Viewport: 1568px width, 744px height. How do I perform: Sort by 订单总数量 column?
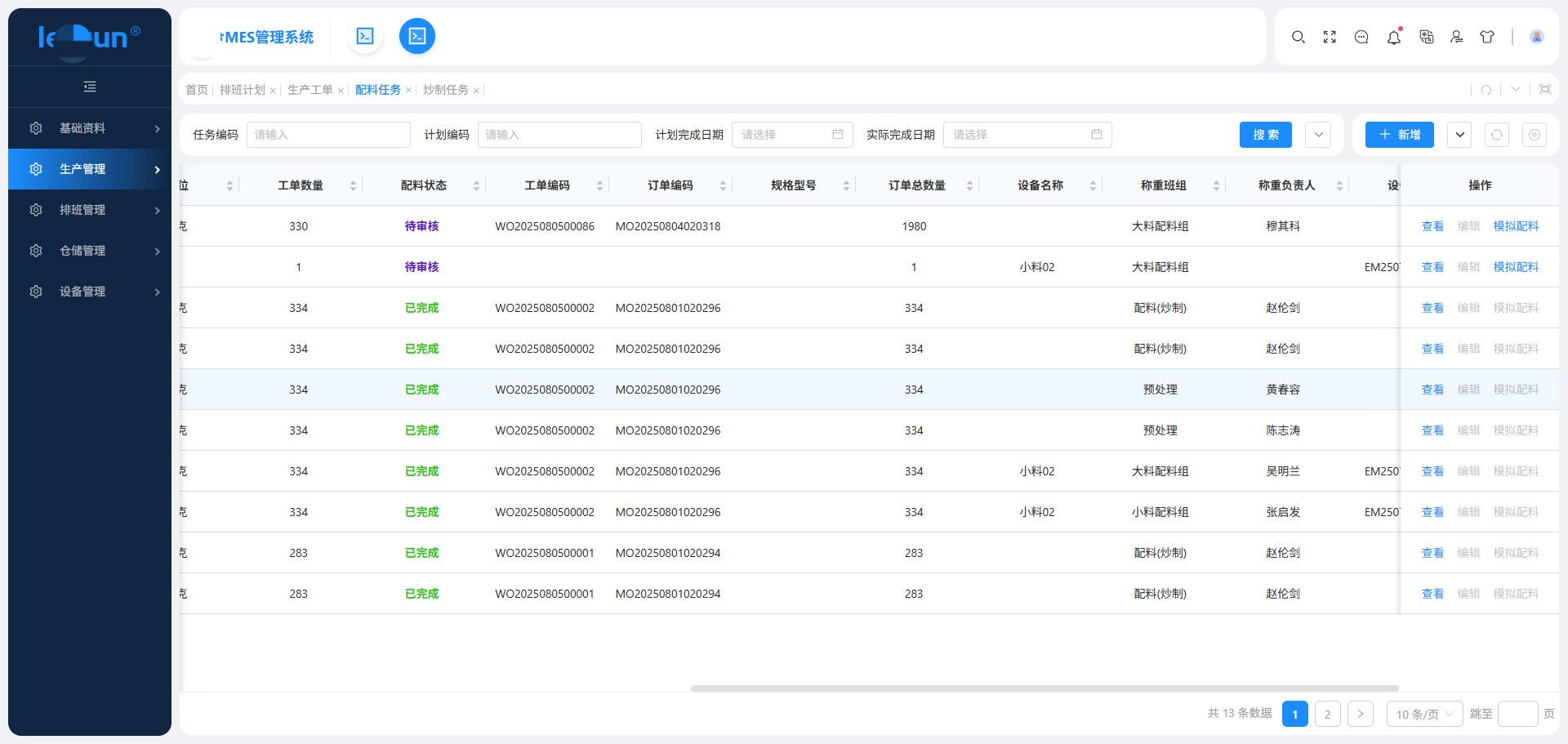(x=969, y=186)
